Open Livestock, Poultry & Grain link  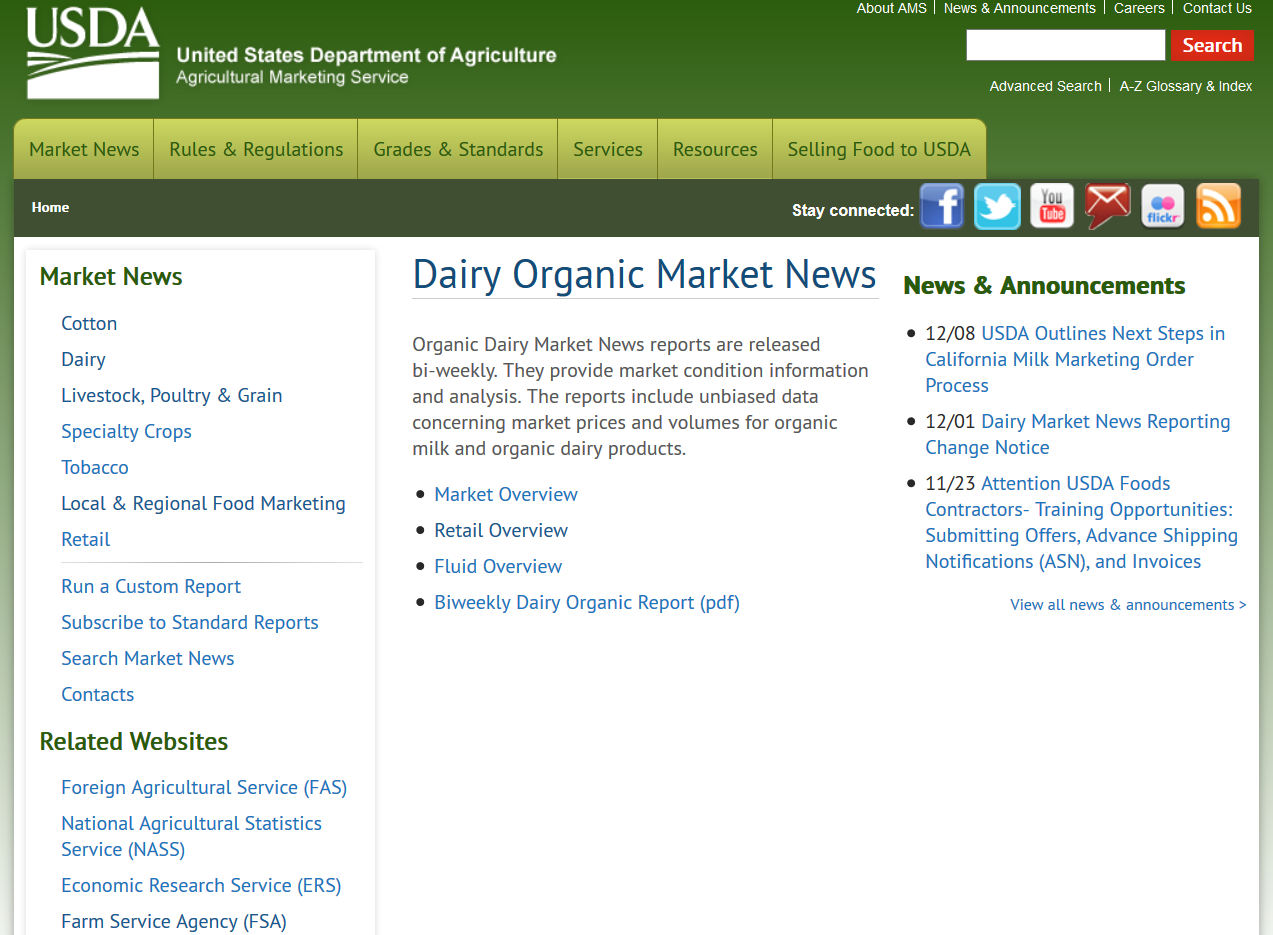[172, 395]
